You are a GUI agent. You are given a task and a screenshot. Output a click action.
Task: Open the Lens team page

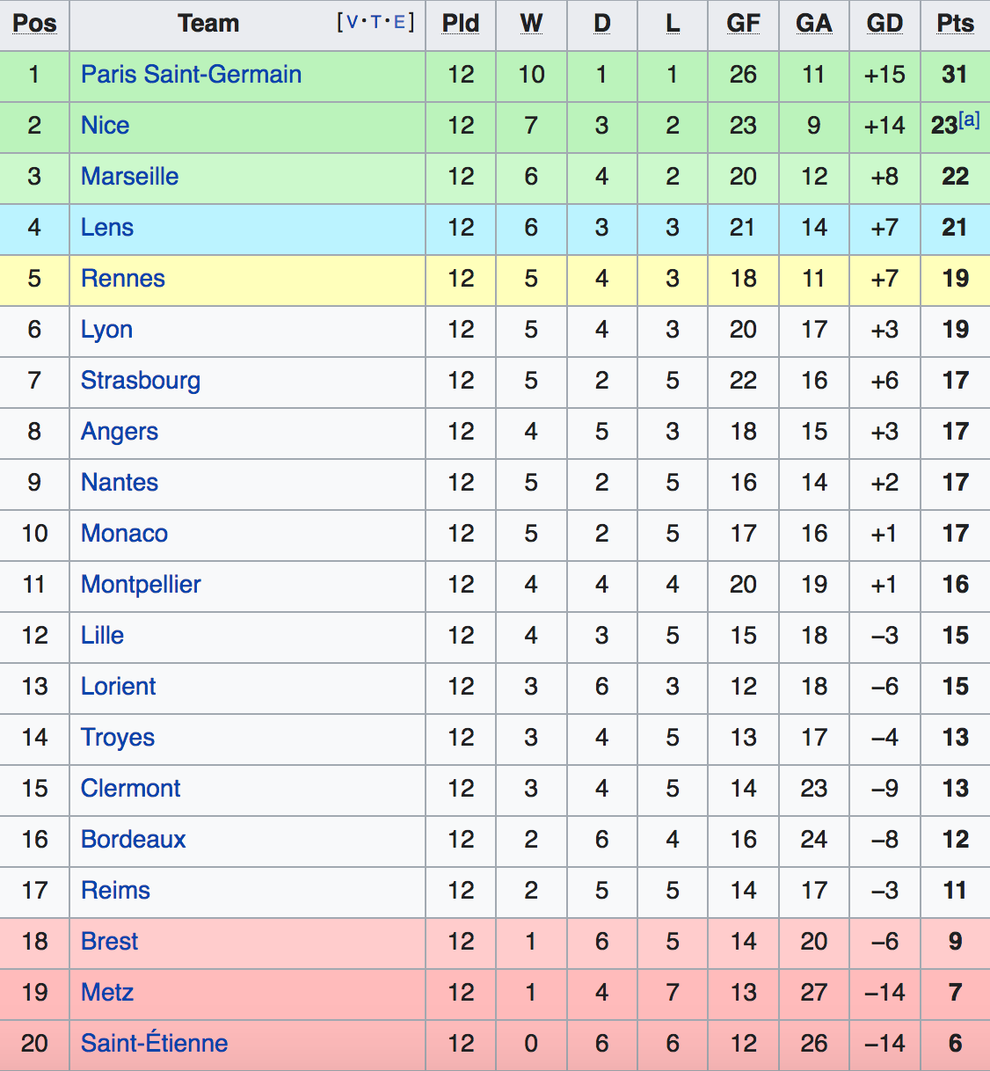(107, 227)
